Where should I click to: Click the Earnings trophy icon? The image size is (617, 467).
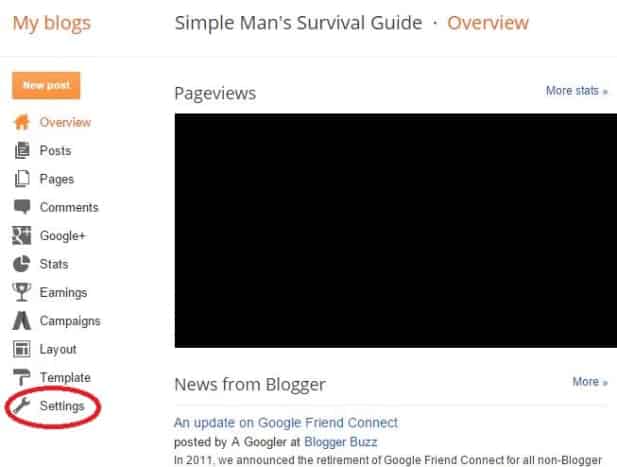[22, 292]
